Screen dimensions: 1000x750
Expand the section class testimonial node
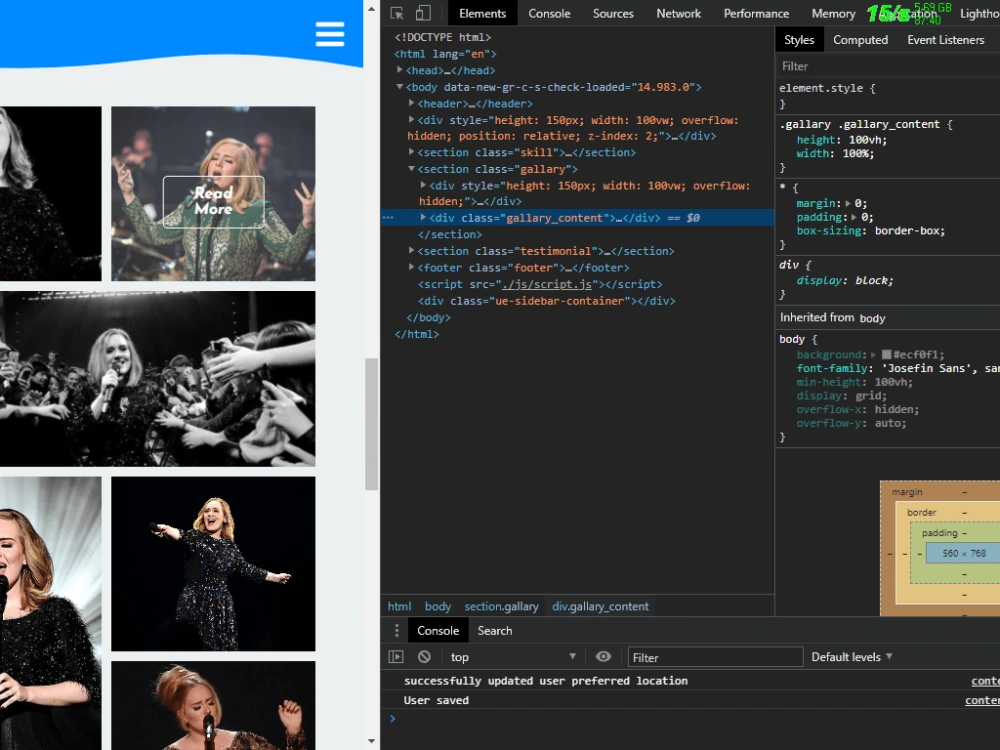pos(411,251)
